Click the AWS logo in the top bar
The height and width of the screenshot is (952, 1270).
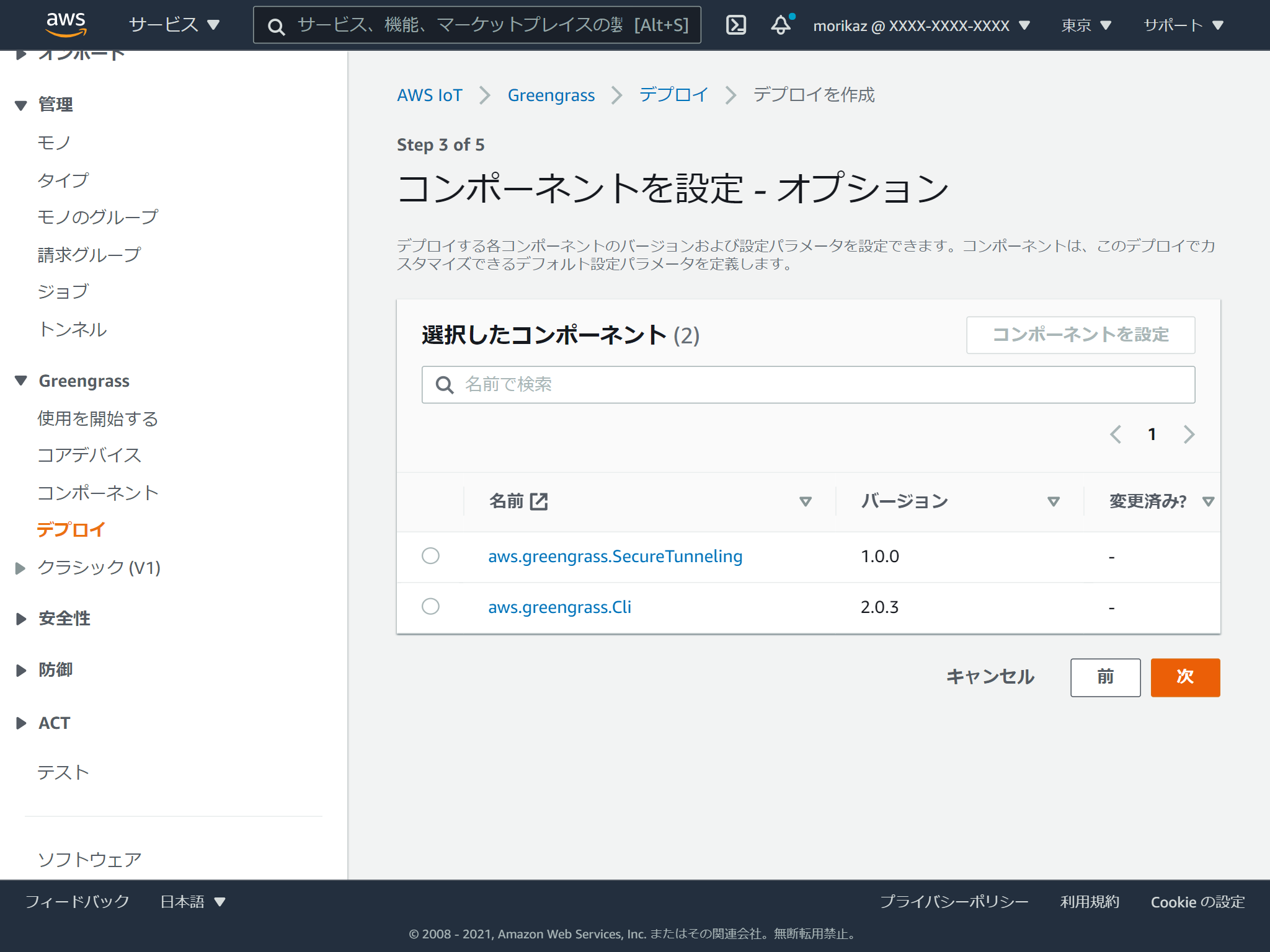66,24
